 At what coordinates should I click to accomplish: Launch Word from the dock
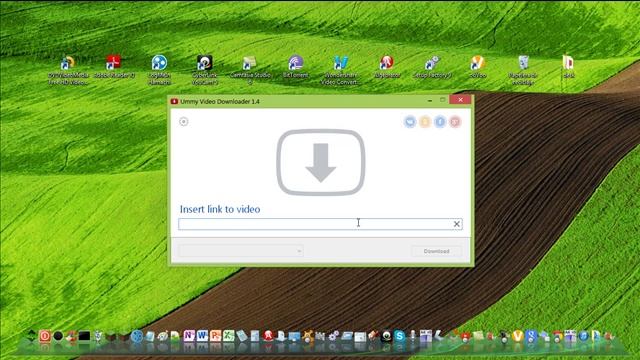click(x=202, y=336)
